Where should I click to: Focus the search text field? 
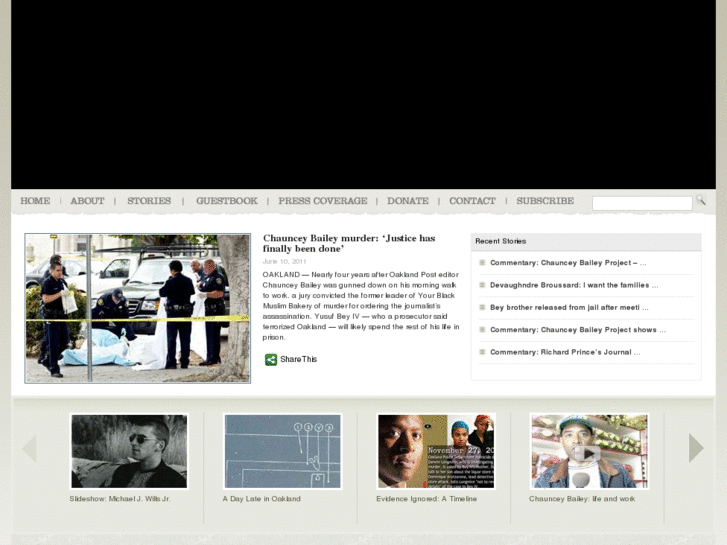[x=642, y=203]
